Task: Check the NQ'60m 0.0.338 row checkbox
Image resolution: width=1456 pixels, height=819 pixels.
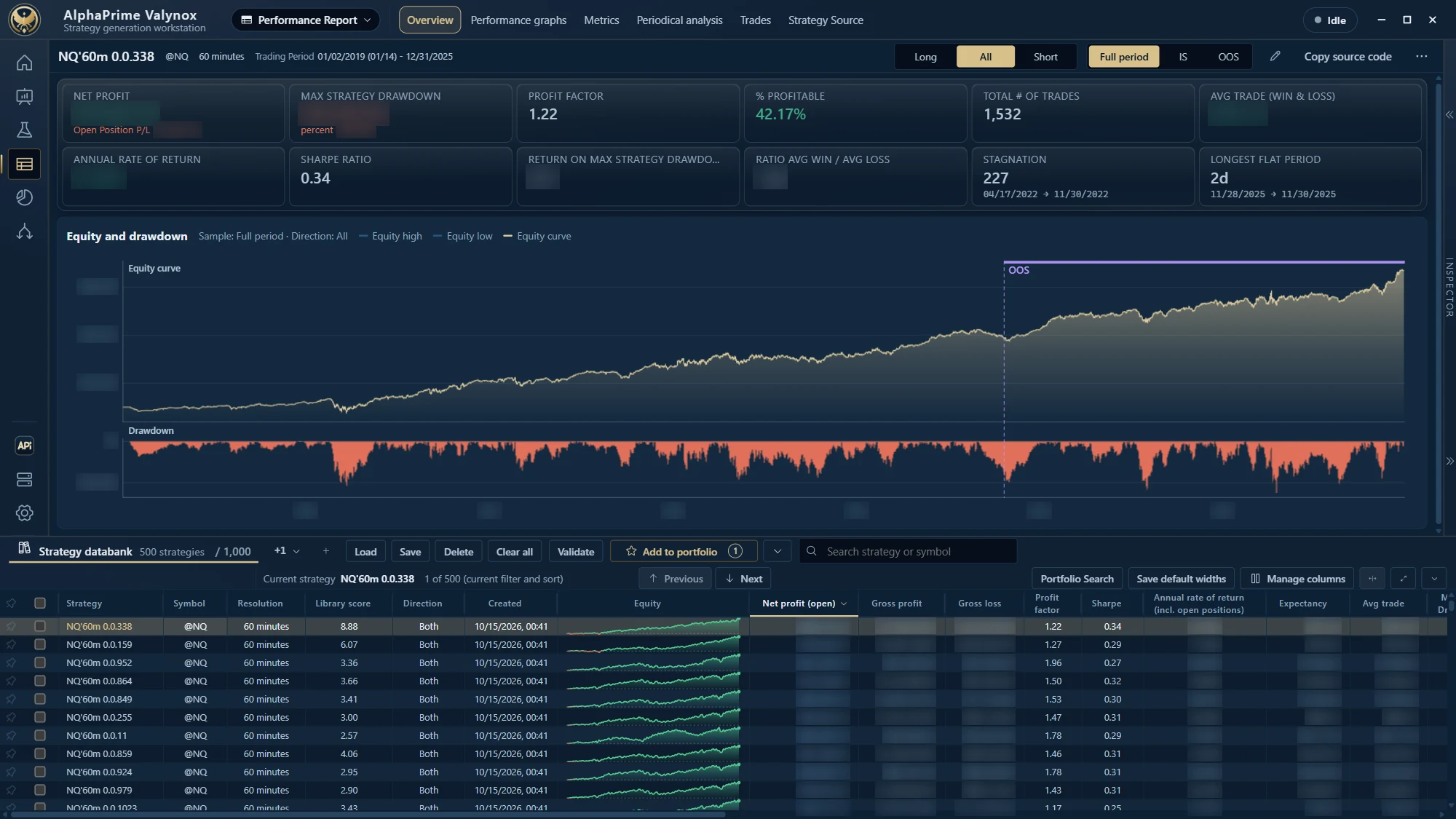Action: point(40,626)
